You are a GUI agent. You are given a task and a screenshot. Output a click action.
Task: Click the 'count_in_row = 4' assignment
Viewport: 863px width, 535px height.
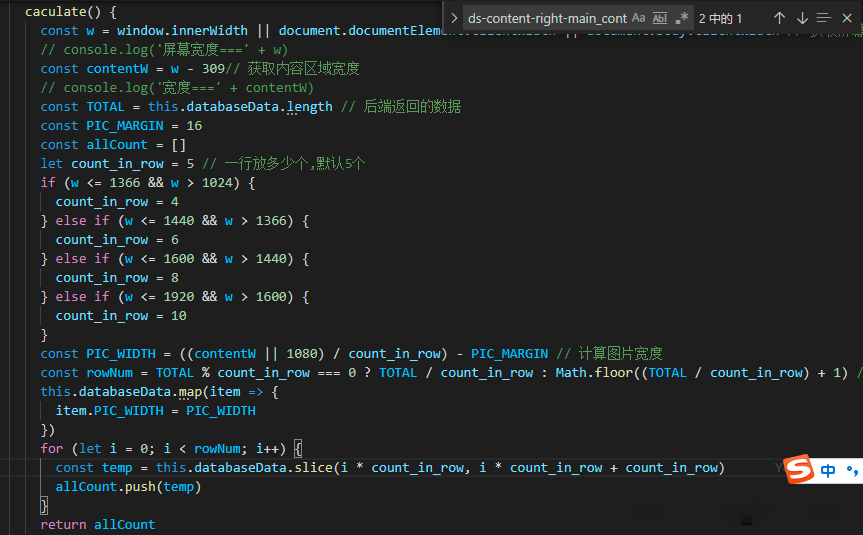click(117, 202)
